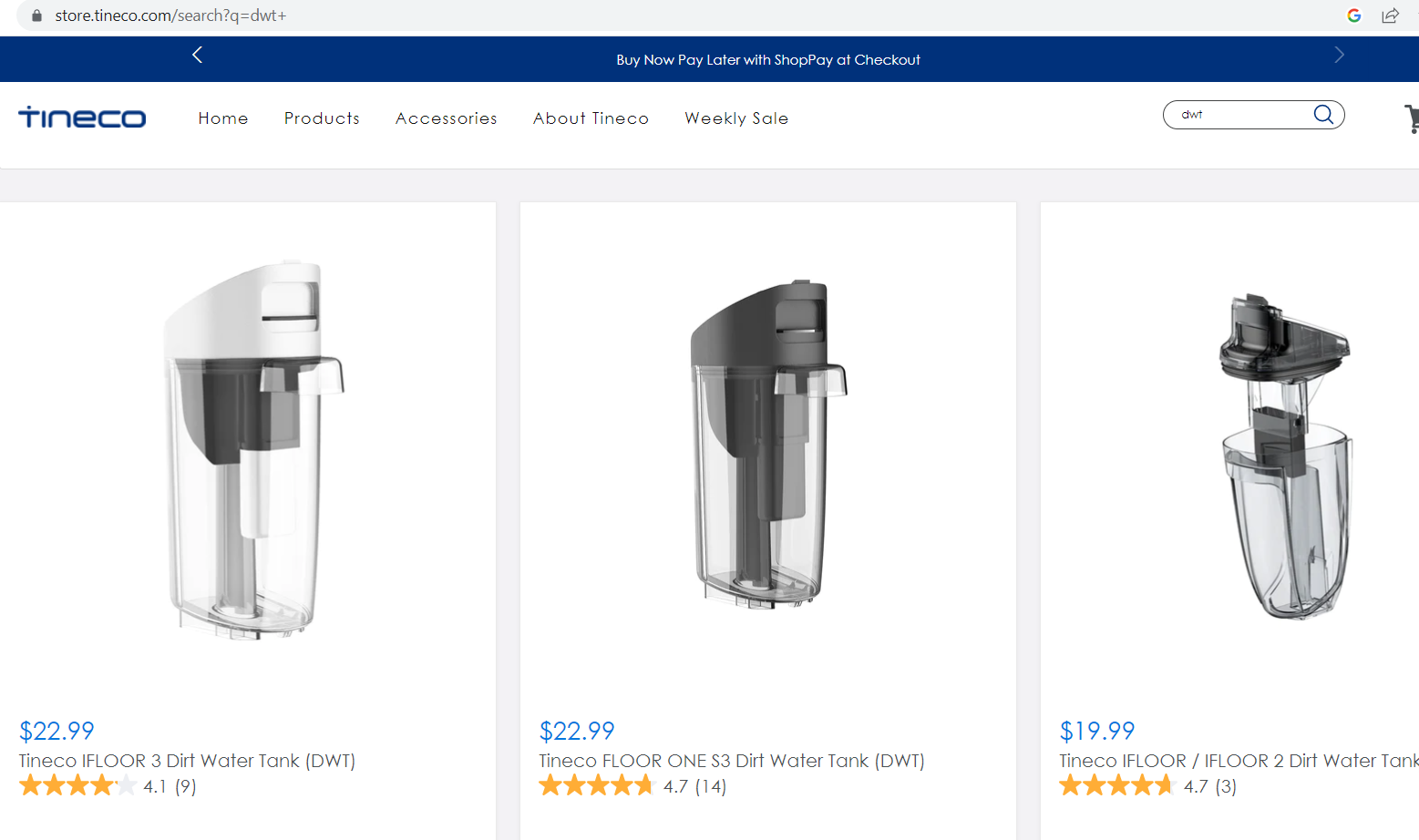The width and height of the screenshot is (1419, 840).
Task: Open Tineco FLOOR ONE S3 Dirt Water Tank link
Action: (x=732, y=761)
